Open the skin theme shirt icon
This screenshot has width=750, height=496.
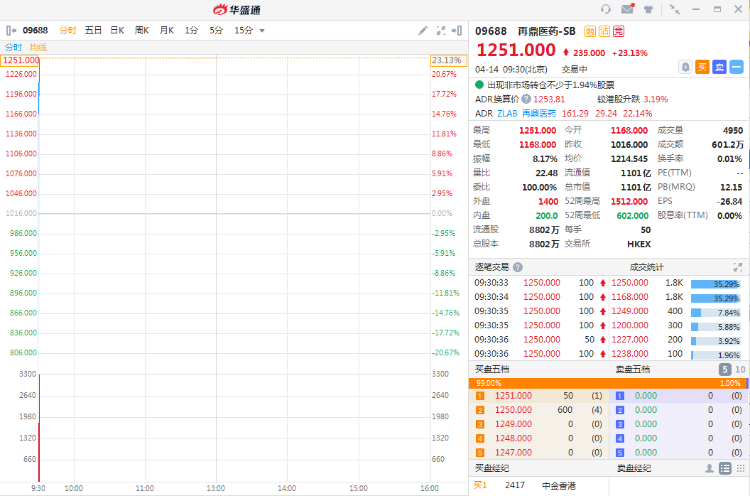(648, 9)
